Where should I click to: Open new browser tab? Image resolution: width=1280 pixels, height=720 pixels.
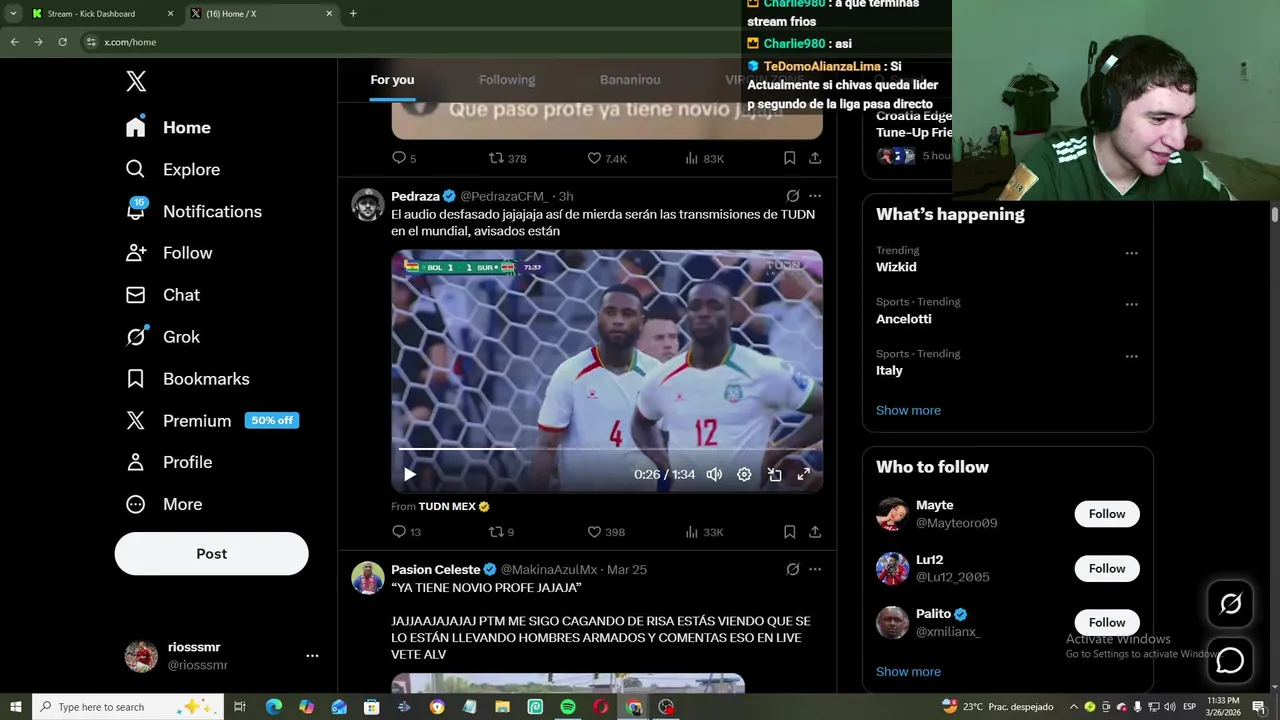click(x=353, y=14)
